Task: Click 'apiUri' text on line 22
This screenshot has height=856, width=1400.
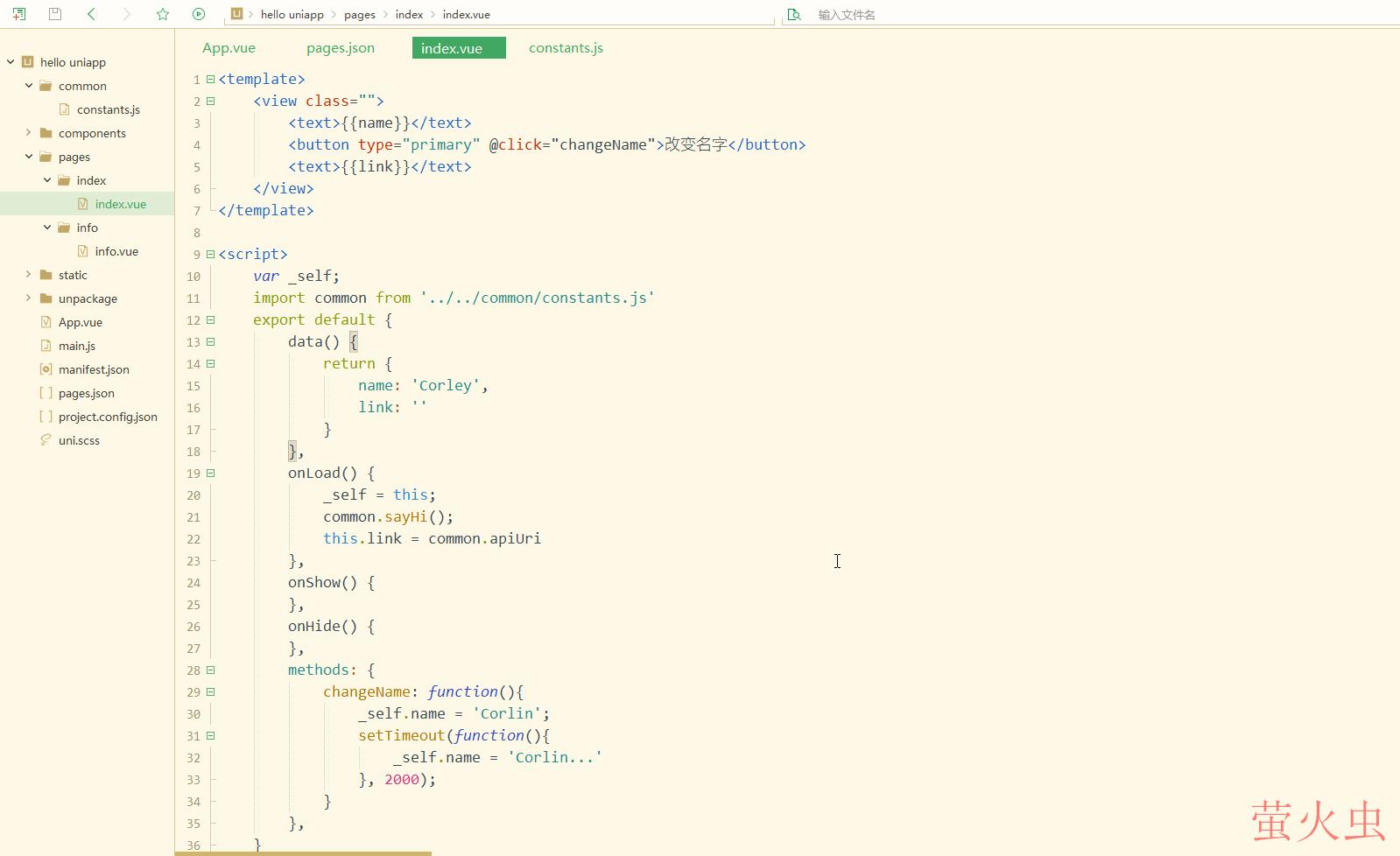Action: [515, 538]
